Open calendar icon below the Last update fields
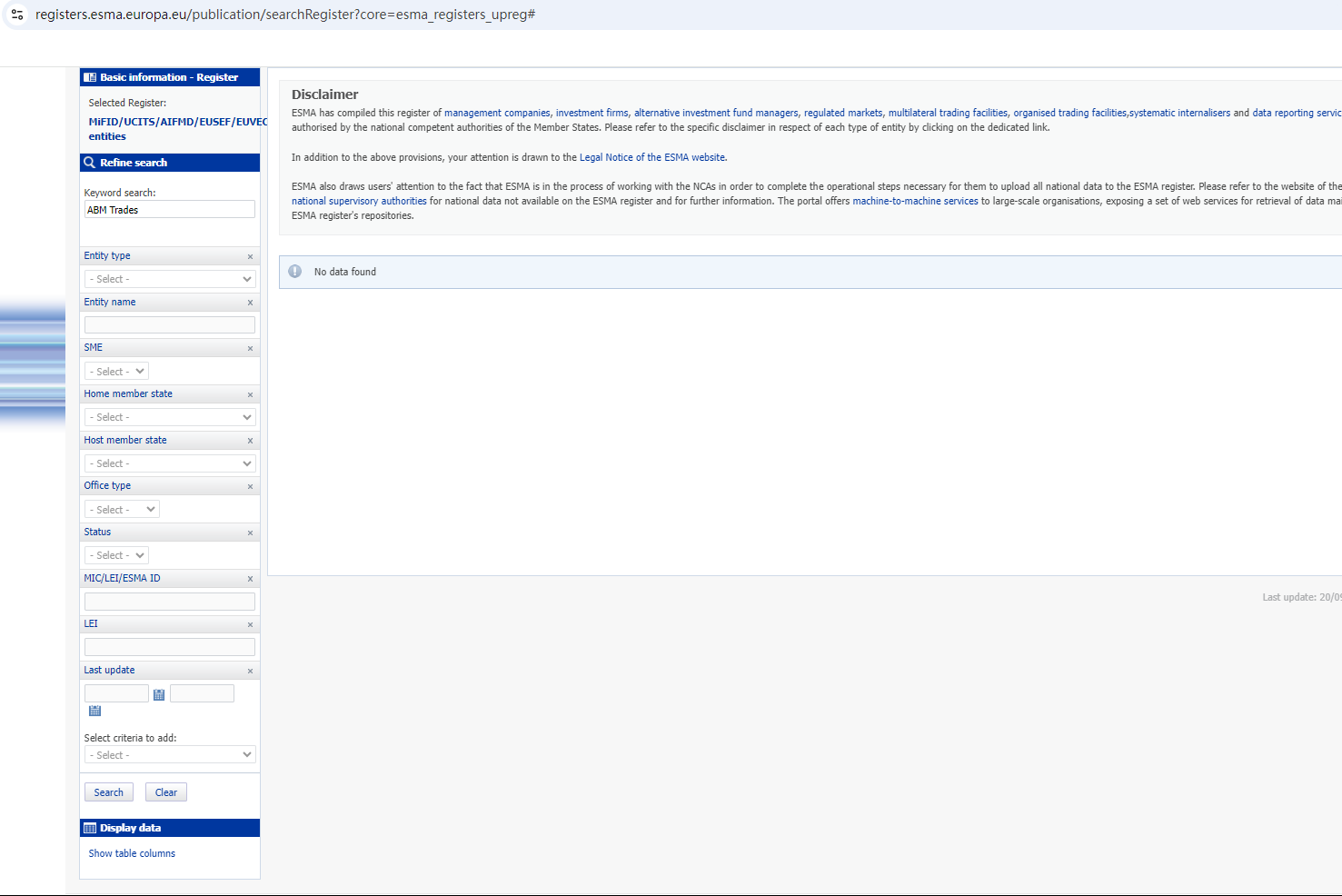 click(x=94, y=711)
